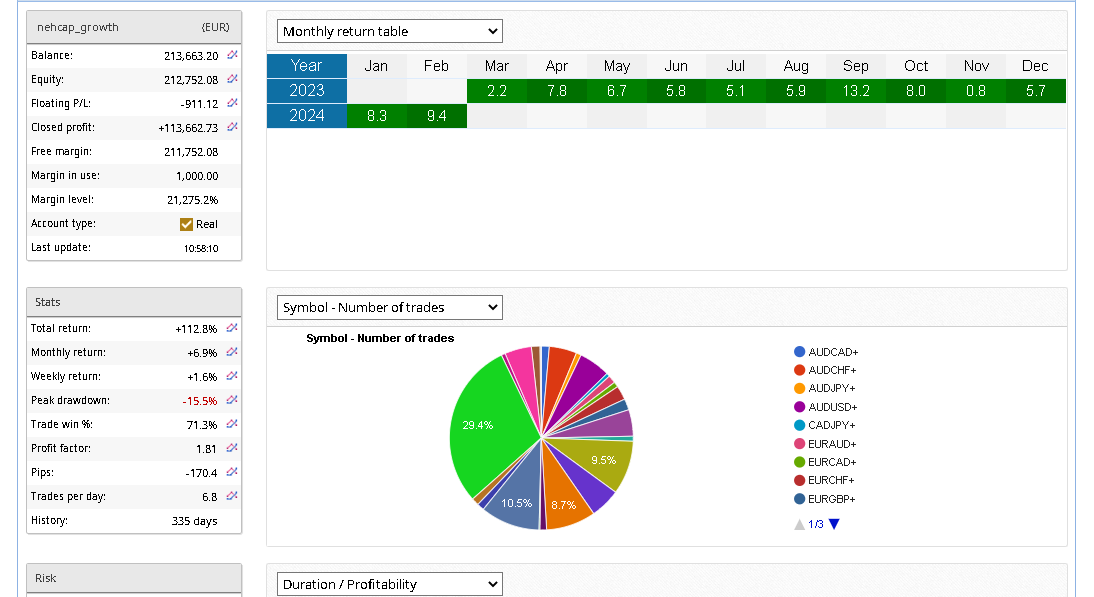
Task: Open the Symbol - Number of trades dropdown
Action: pyautogui.click(x=389, y=307)
